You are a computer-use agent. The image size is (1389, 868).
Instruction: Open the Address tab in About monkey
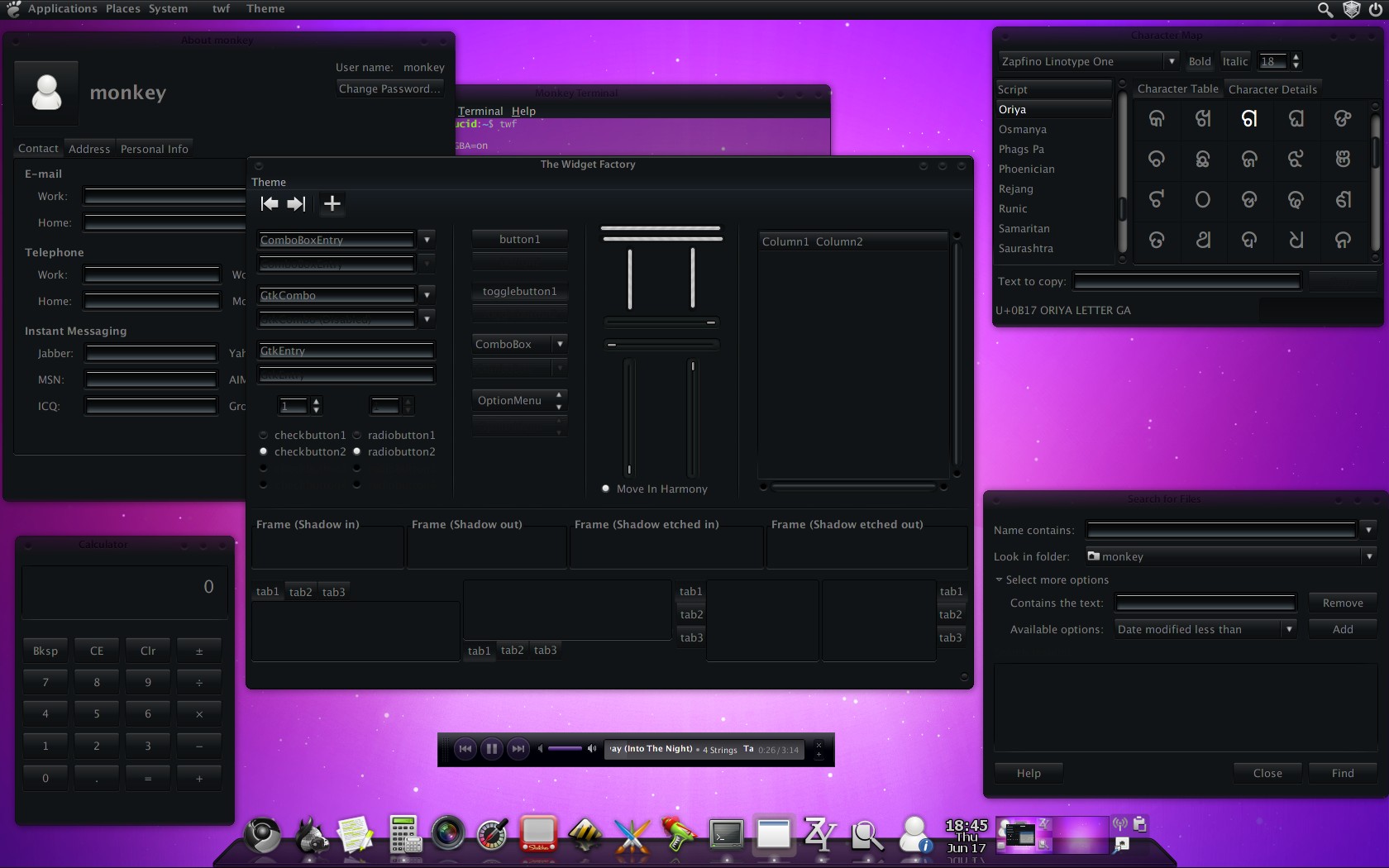coord(89,149)
